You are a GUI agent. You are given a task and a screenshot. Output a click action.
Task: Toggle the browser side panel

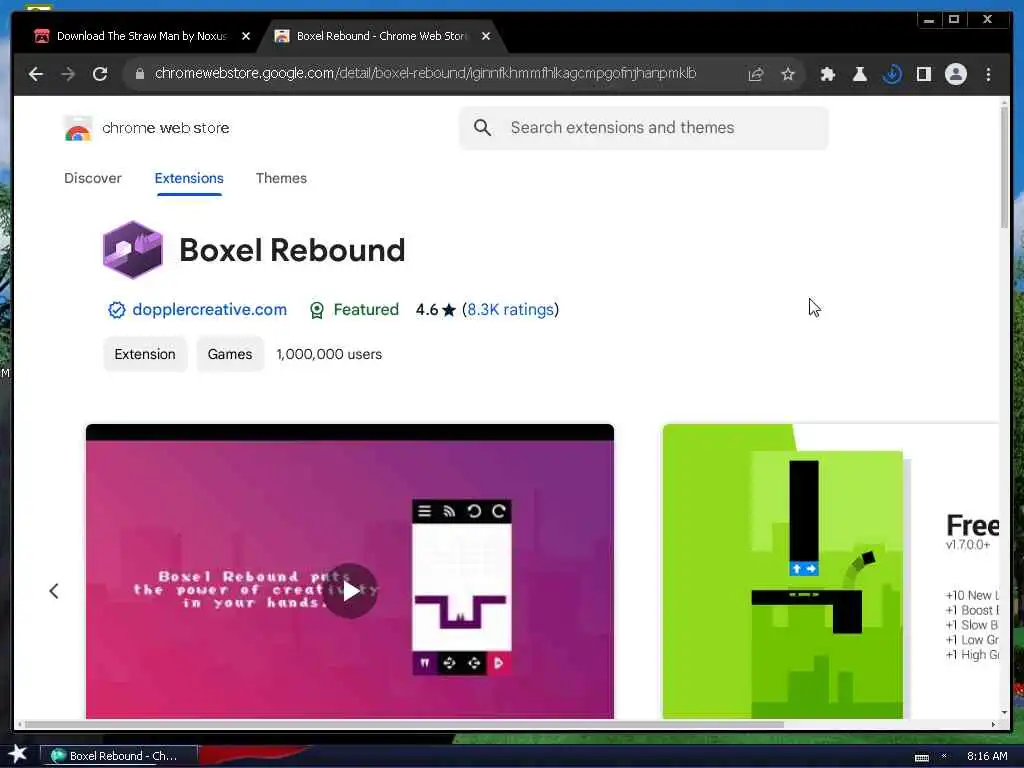pos(923,74)
